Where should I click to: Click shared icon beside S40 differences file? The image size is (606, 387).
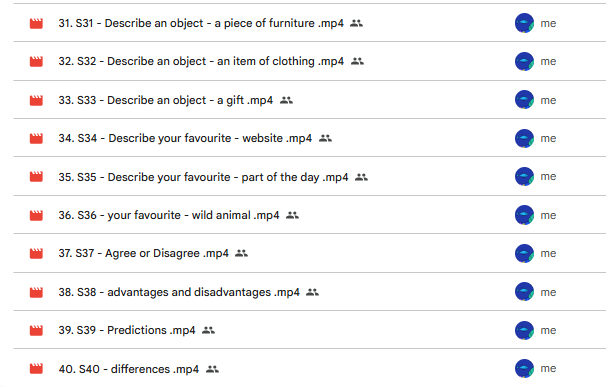pos(212,369)
